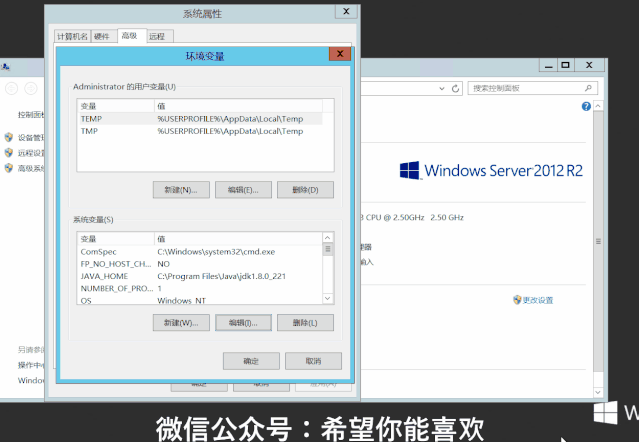
Task: Confirm with 确定 in 环境变量 dialog
Action: pos(251,361)
